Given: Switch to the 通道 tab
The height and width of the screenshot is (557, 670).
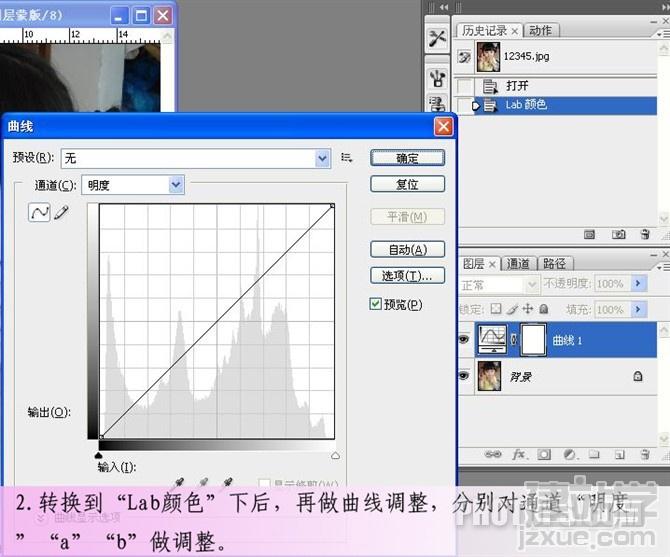Looking at the screenshot, I should click(x=518, y=264).
